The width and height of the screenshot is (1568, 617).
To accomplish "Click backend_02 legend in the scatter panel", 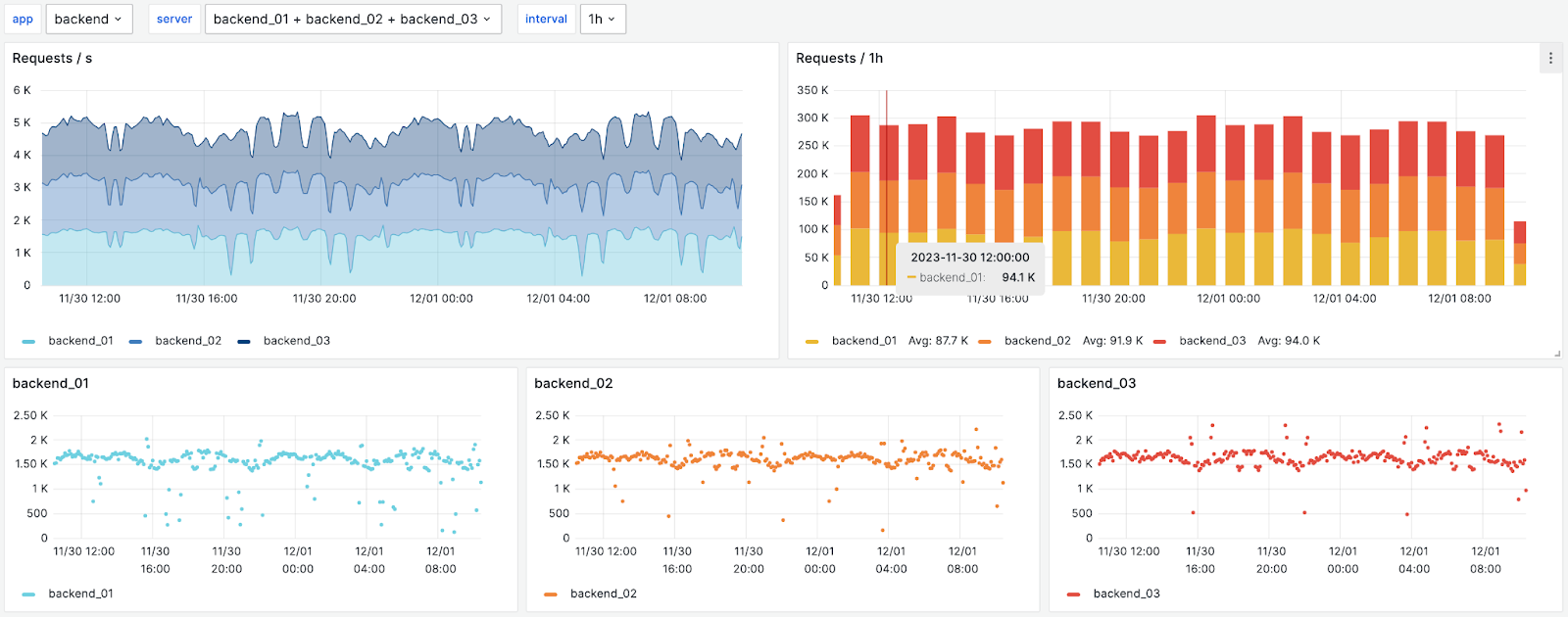I will click(x=603, y=593).
